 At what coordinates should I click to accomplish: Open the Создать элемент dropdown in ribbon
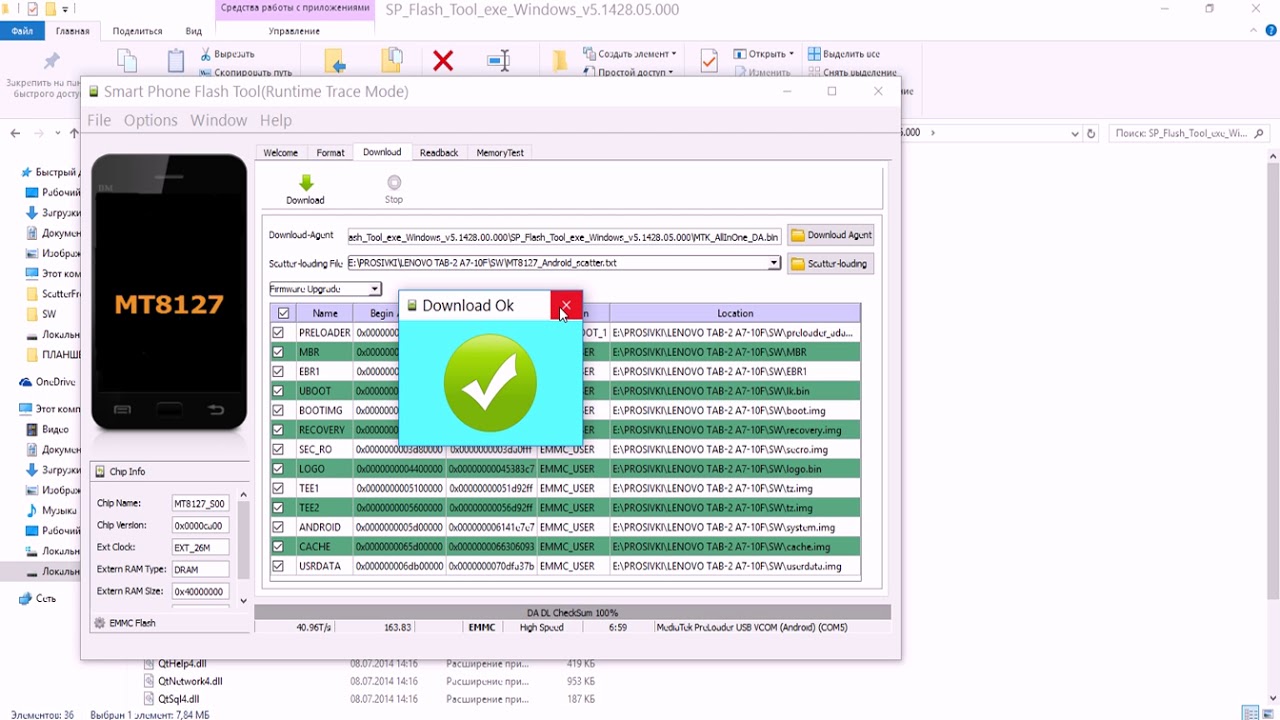(x=630, y=54)
